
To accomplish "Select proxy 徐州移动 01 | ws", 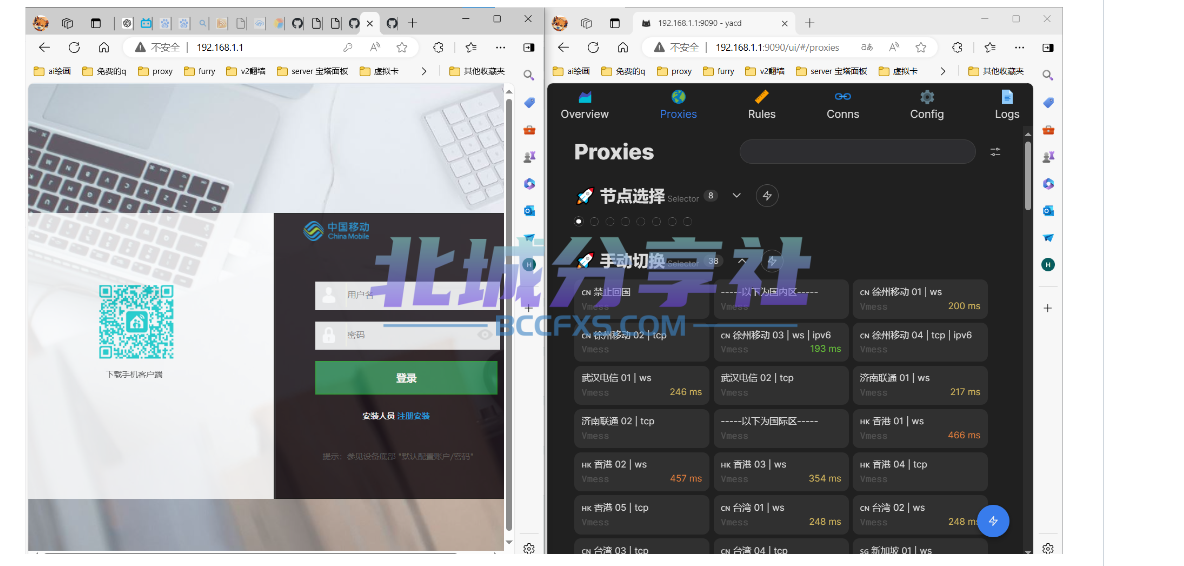I will (x=920, y=299).
